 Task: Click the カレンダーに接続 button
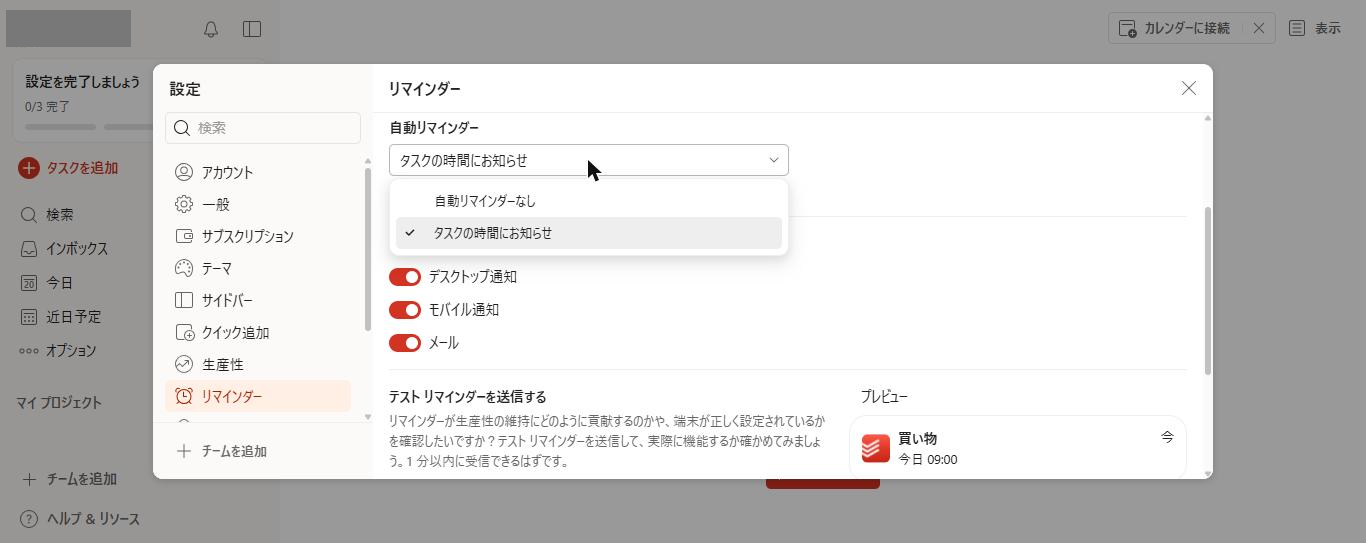[1174, 28]
